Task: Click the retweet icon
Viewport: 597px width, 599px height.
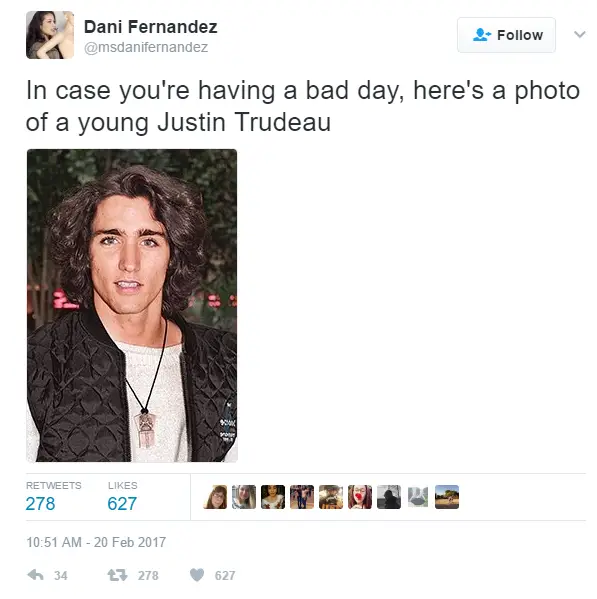Action: [x=117, y=575]
